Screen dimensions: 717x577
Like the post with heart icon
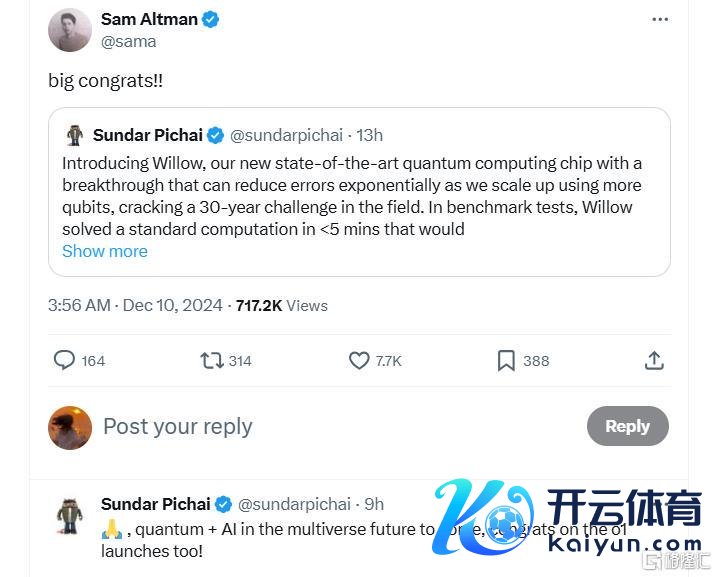coord(359,360)
